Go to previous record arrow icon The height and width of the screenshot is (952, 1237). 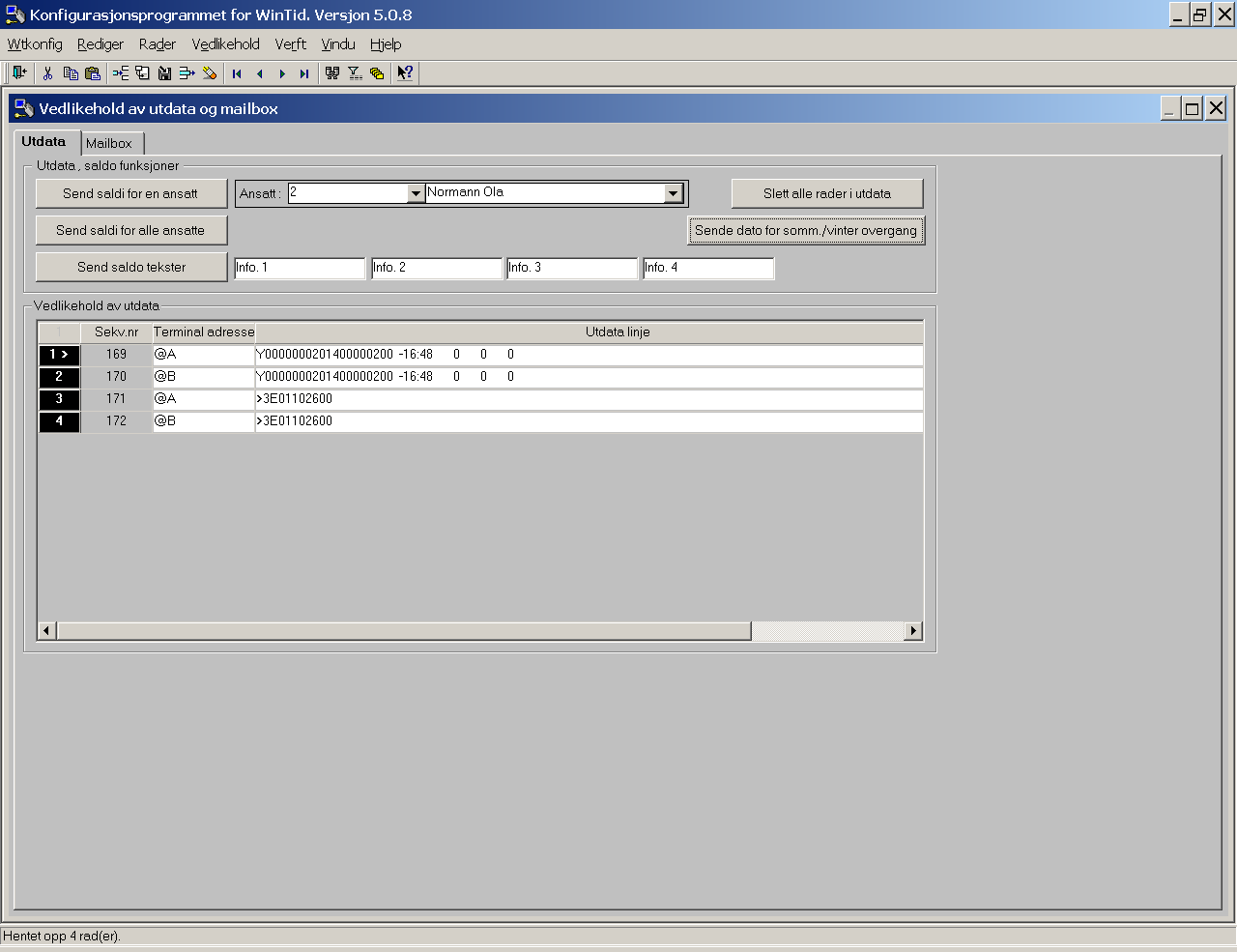tap(259, 73)
